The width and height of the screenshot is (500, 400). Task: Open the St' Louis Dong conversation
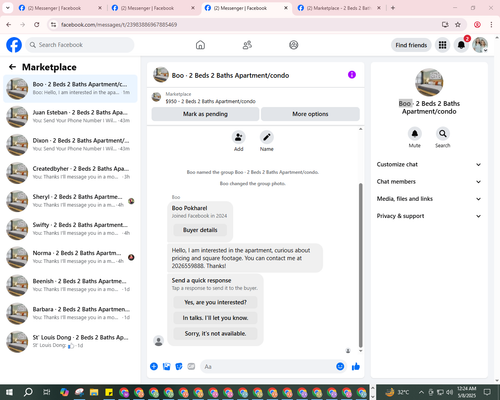70,341
